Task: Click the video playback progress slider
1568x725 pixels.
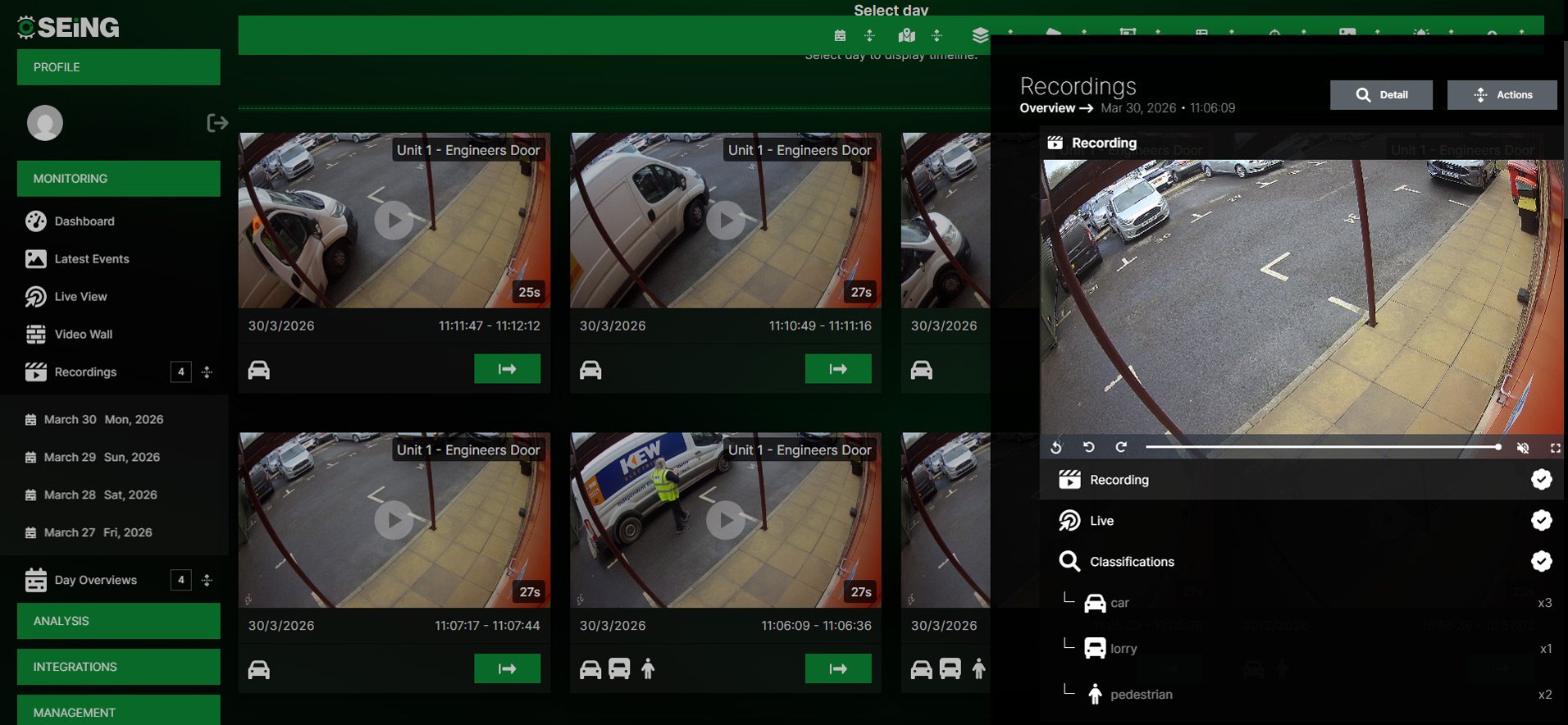Action: 1323,448
